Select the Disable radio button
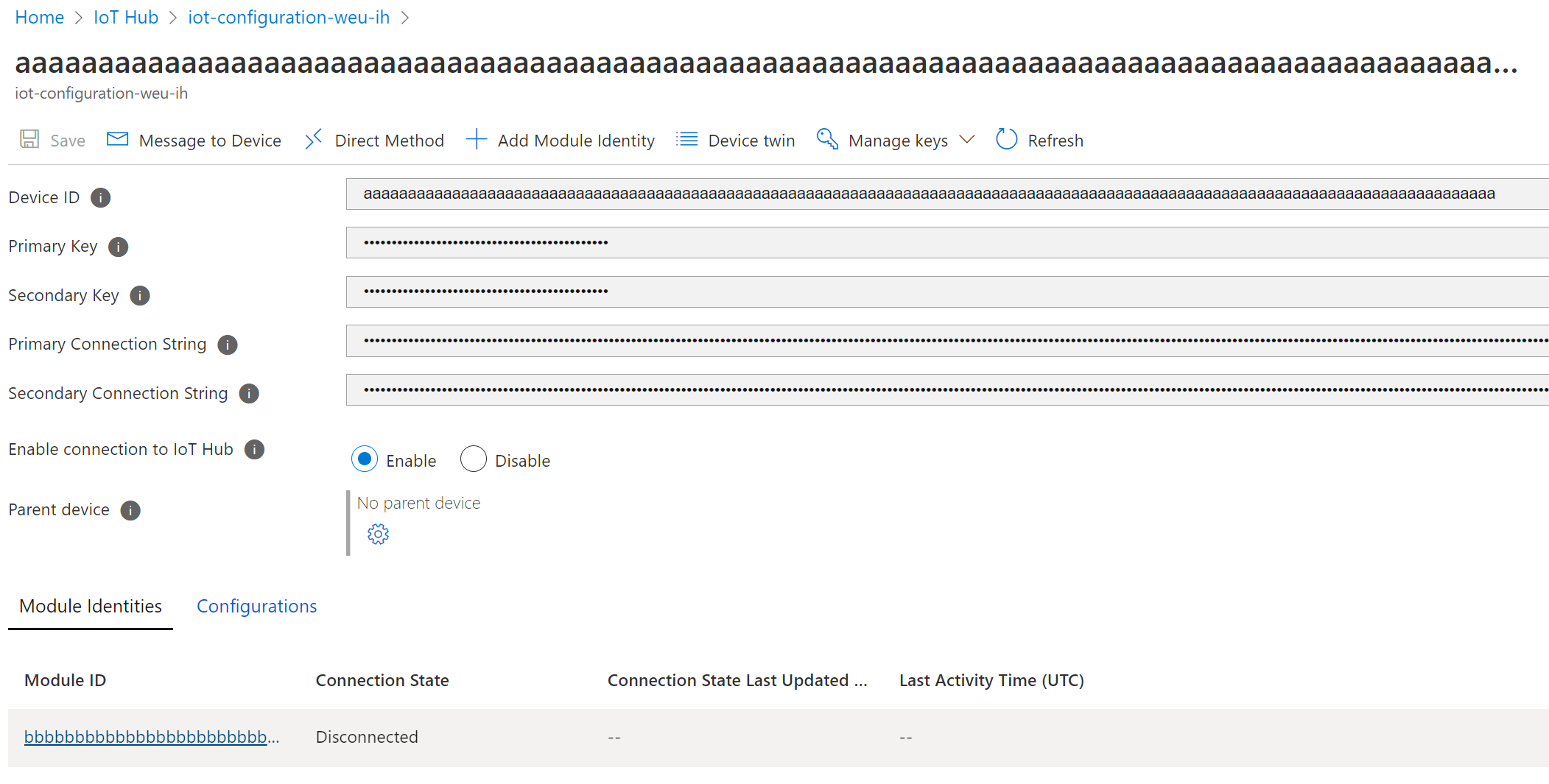The width and height of the screenshot is (1549, 784). (x=474, y=459)
